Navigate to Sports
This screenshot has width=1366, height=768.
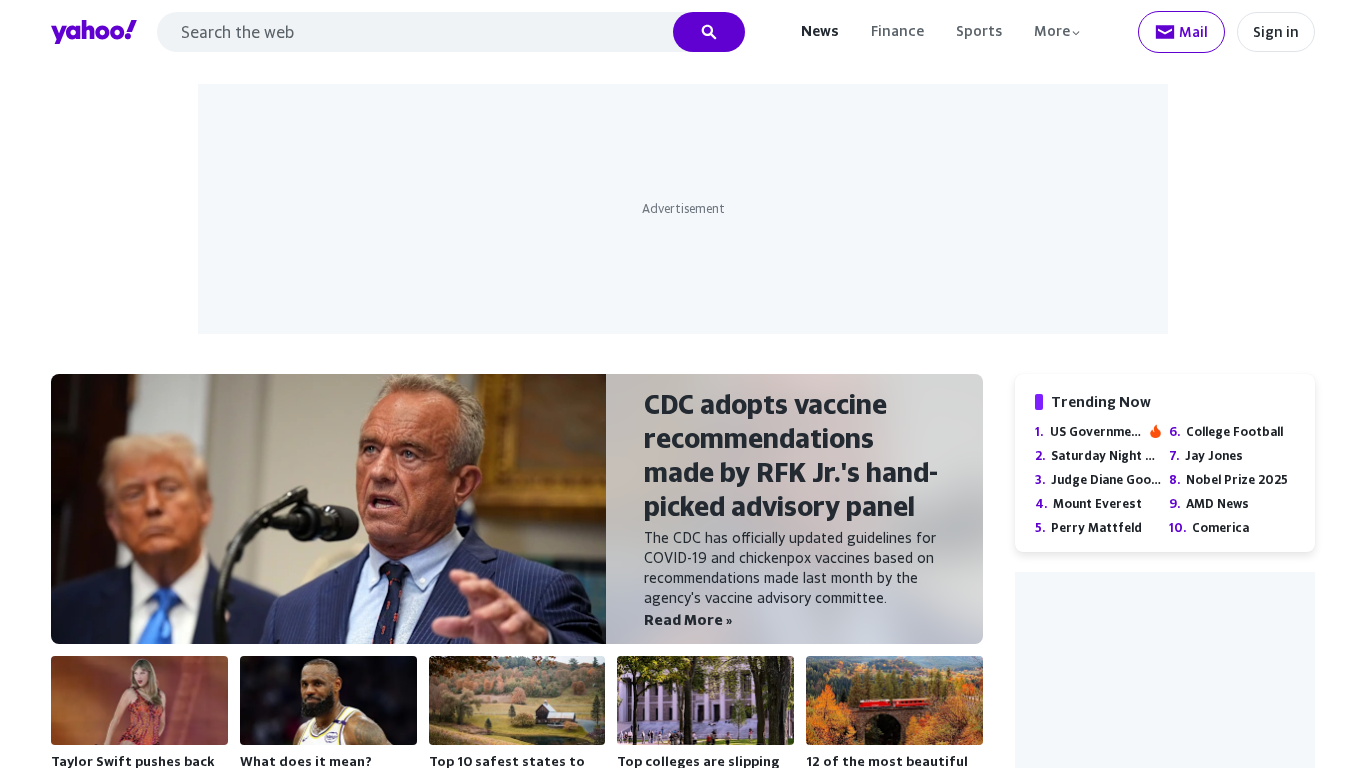[x=978, y=32]
